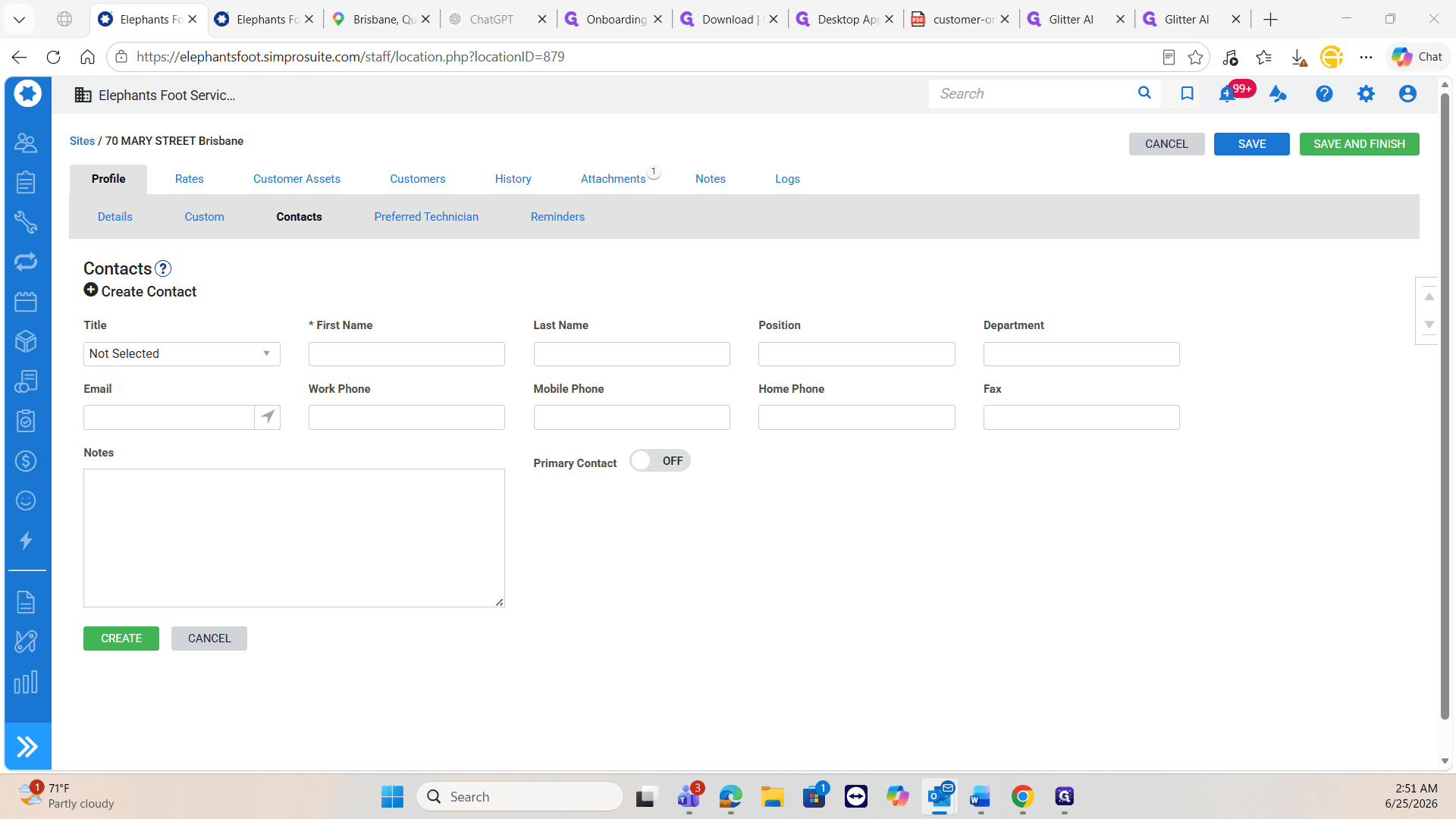The height and width of the screenshot is (819, 1456).
Task: Open the Recurring arrows sidebar icon
Action: pos(26,262)
